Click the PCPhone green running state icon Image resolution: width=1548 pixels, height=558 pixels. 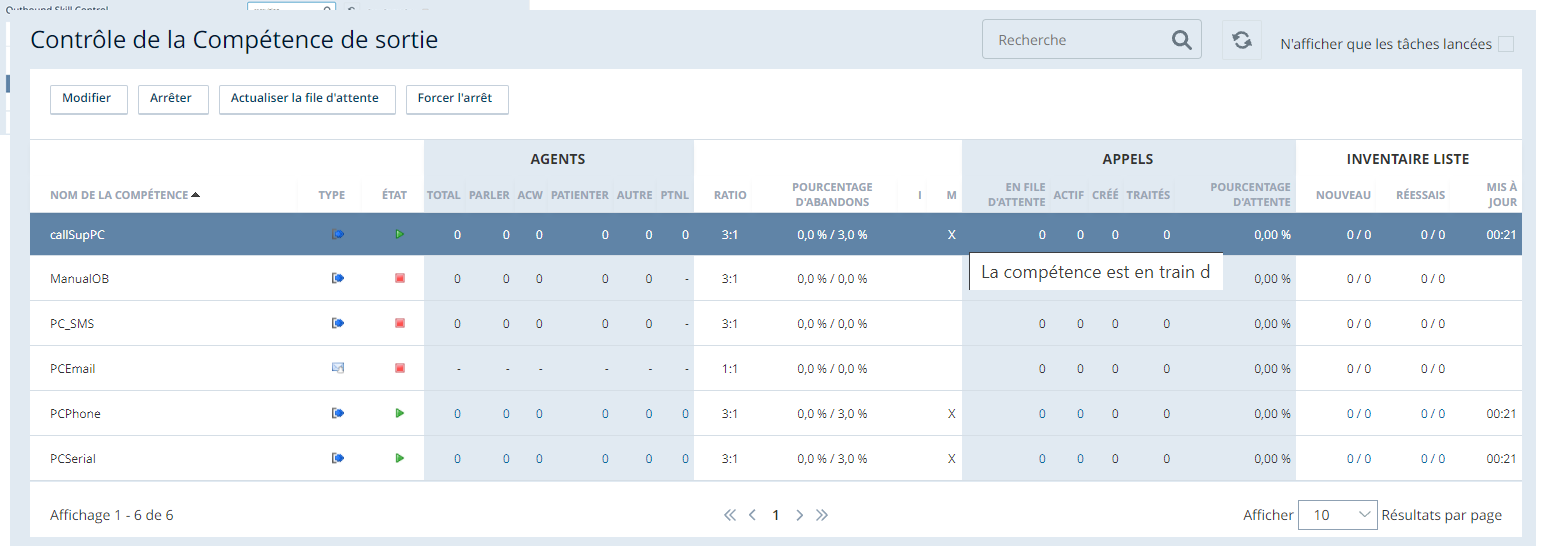400,413
